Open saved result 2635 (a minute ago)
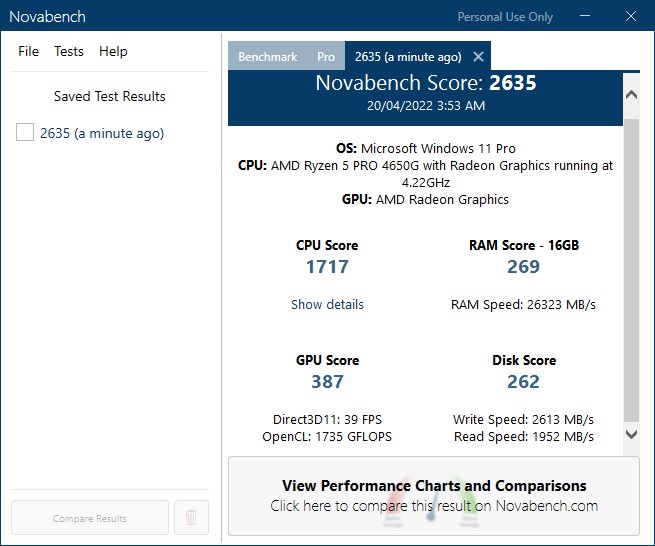This screenshot has width=655, height=546. point(102,133)
